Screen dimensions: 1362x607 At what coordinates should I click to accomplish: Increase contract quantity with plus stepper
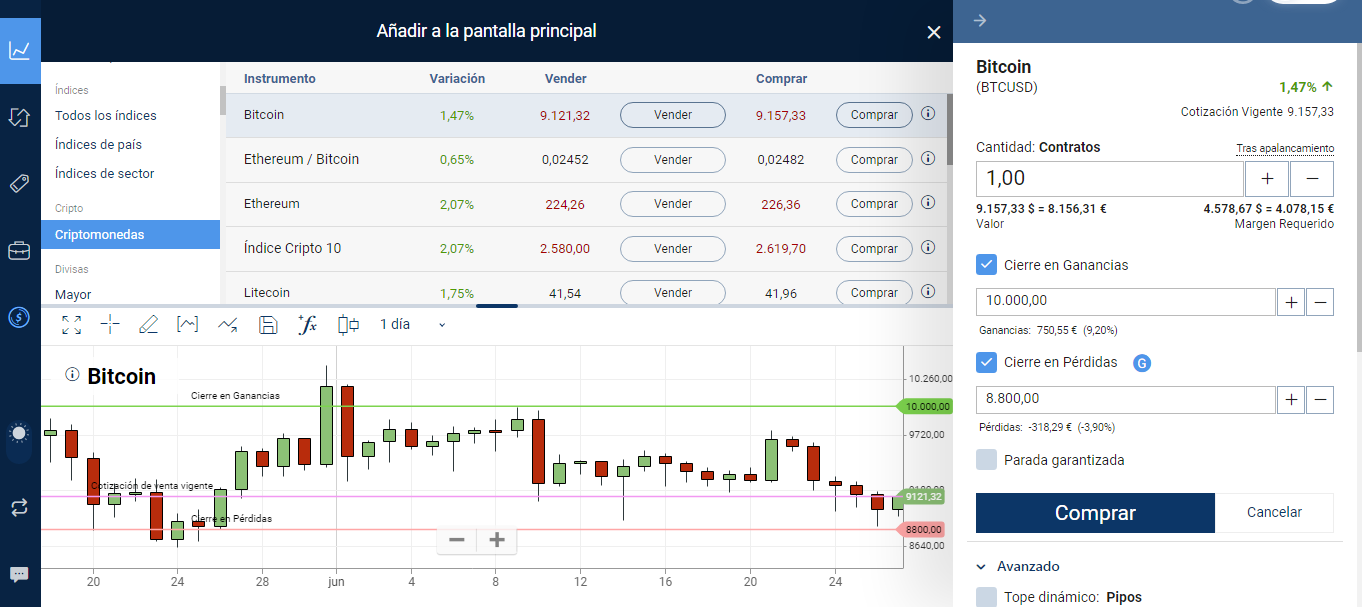1266,179
